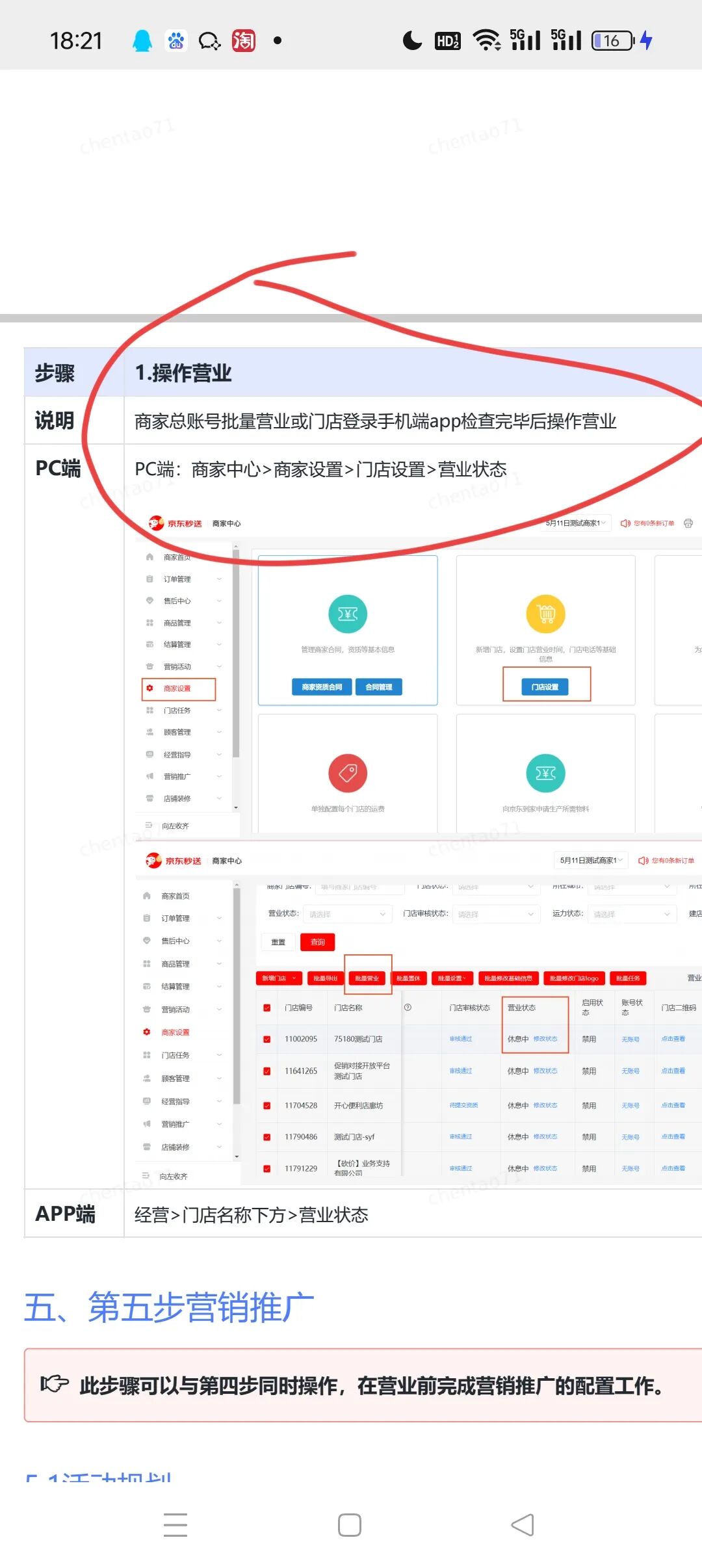702x1568 pixels.
Task: Open 门店任务 in the lower screenshot sidebar
Action: (x=175, y=1055)
